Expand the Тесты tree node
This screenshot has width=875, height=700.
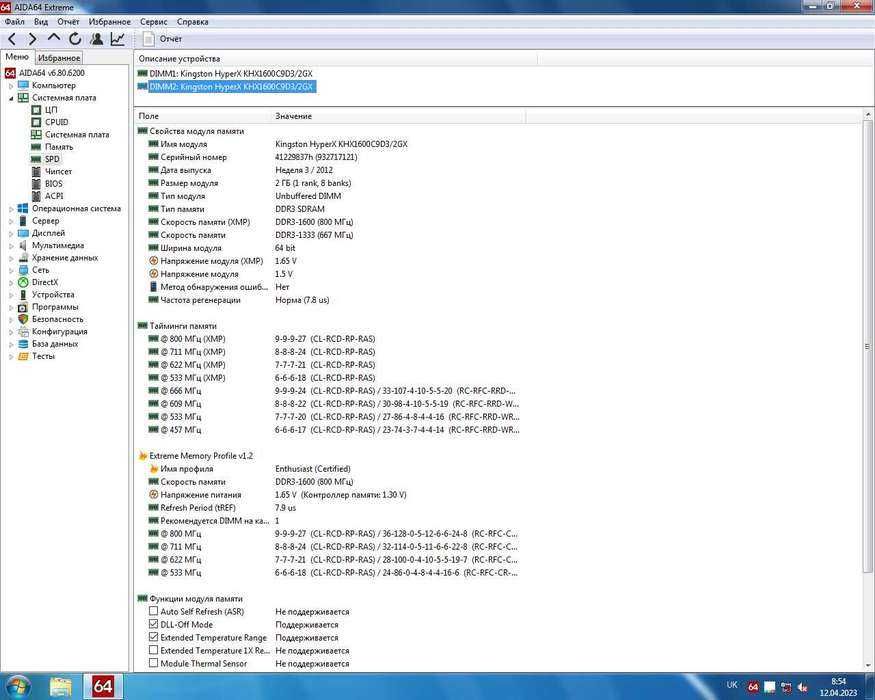coord(11,356)
